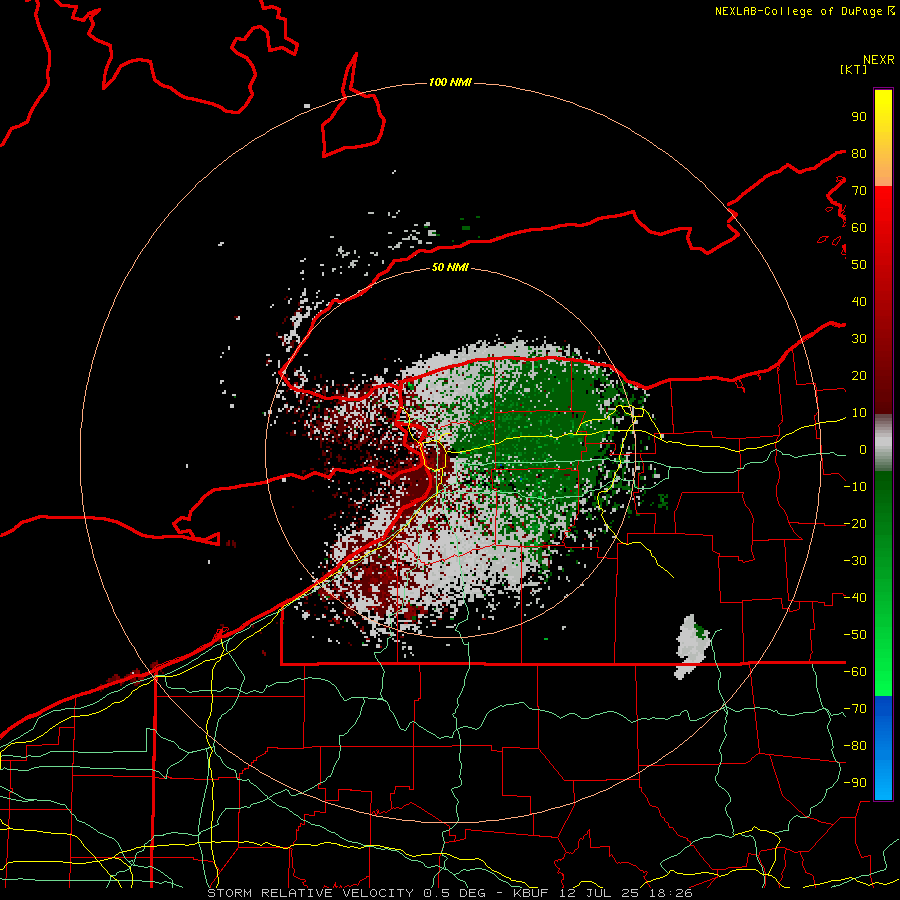Click the positive 40 knot scale label
Image resolution: width=900 pixels, height=900 pixels.
pos(859,301)
